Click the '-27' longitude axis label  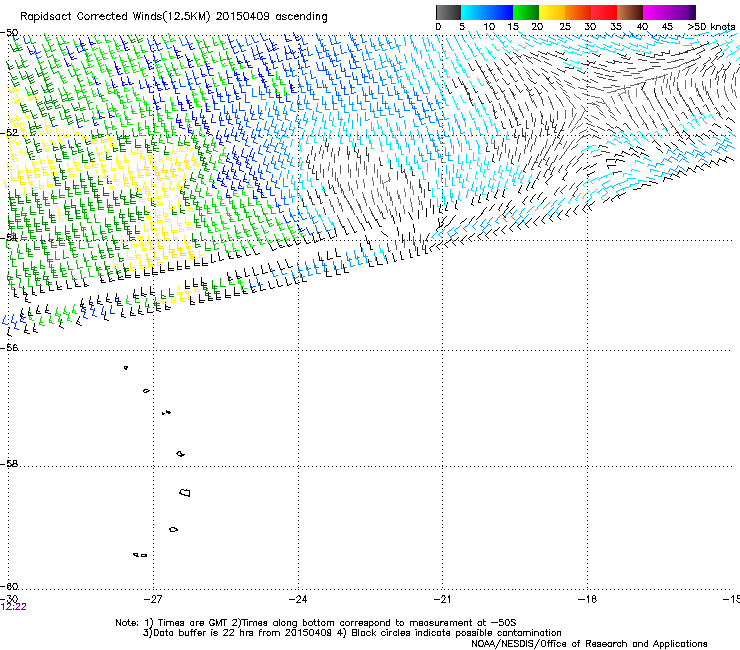[153, 599]
